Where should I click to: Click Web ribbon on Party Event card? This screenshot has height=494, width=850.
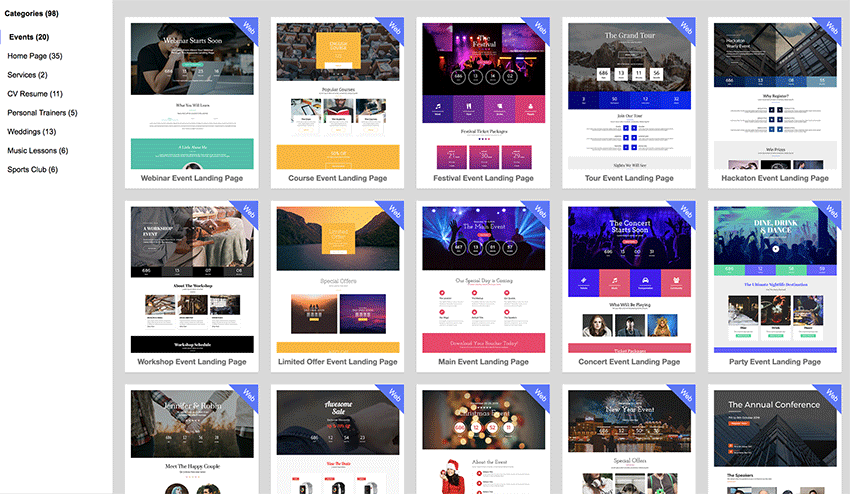tap(832, 211)
